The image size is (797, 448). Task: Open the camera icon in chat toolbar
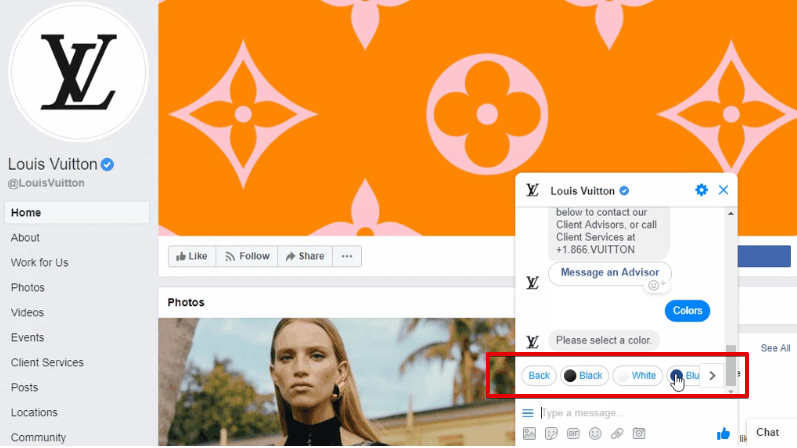[639, 434]
